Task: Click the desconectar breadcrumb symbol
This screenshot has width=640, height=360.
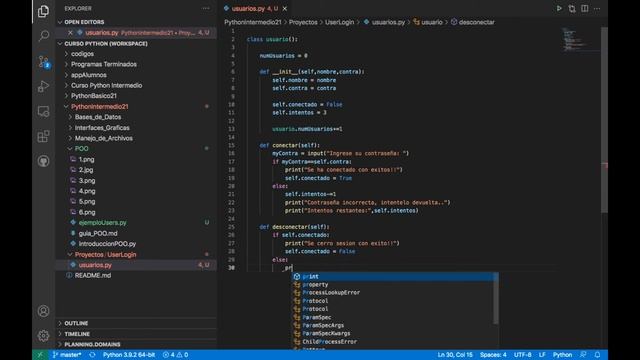Action: [x=472, y=22]
